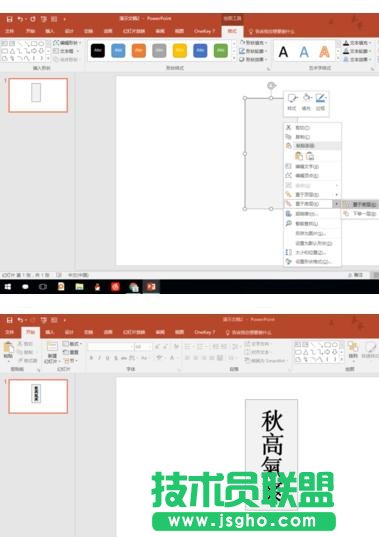Pick the first paste option icon in the context menu
The width and height of the screenshot is (379, 537).
(x=299, y=156)
